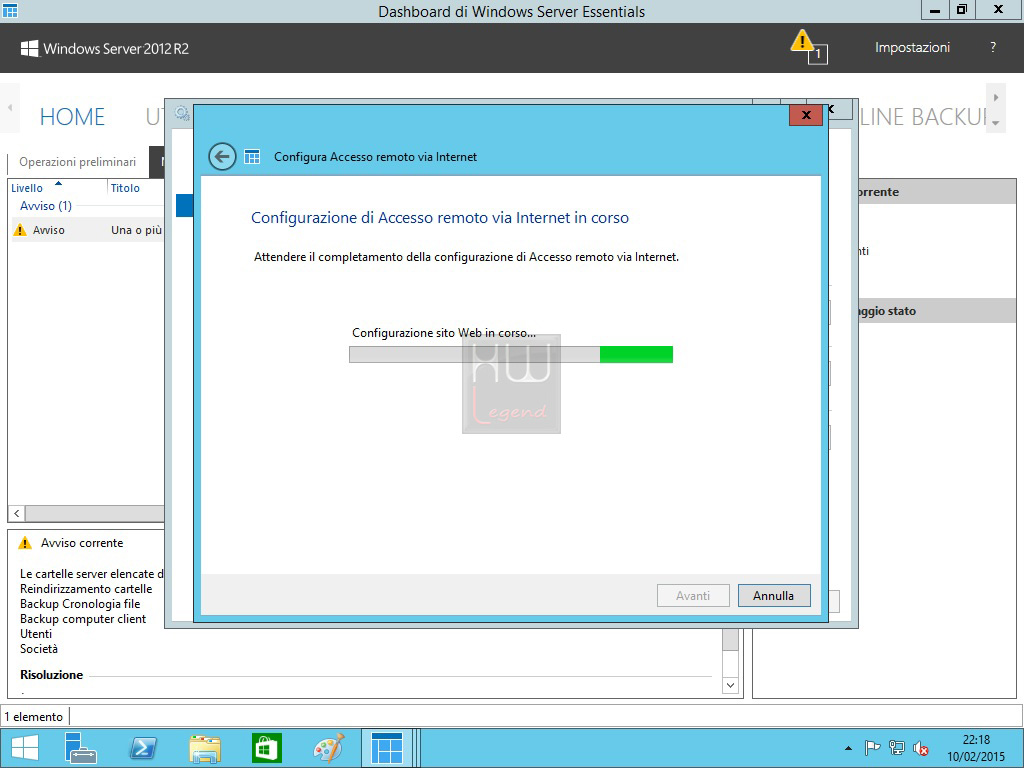Show hidden tray icons arrow
1024x768 pixels.
(848, 748)
